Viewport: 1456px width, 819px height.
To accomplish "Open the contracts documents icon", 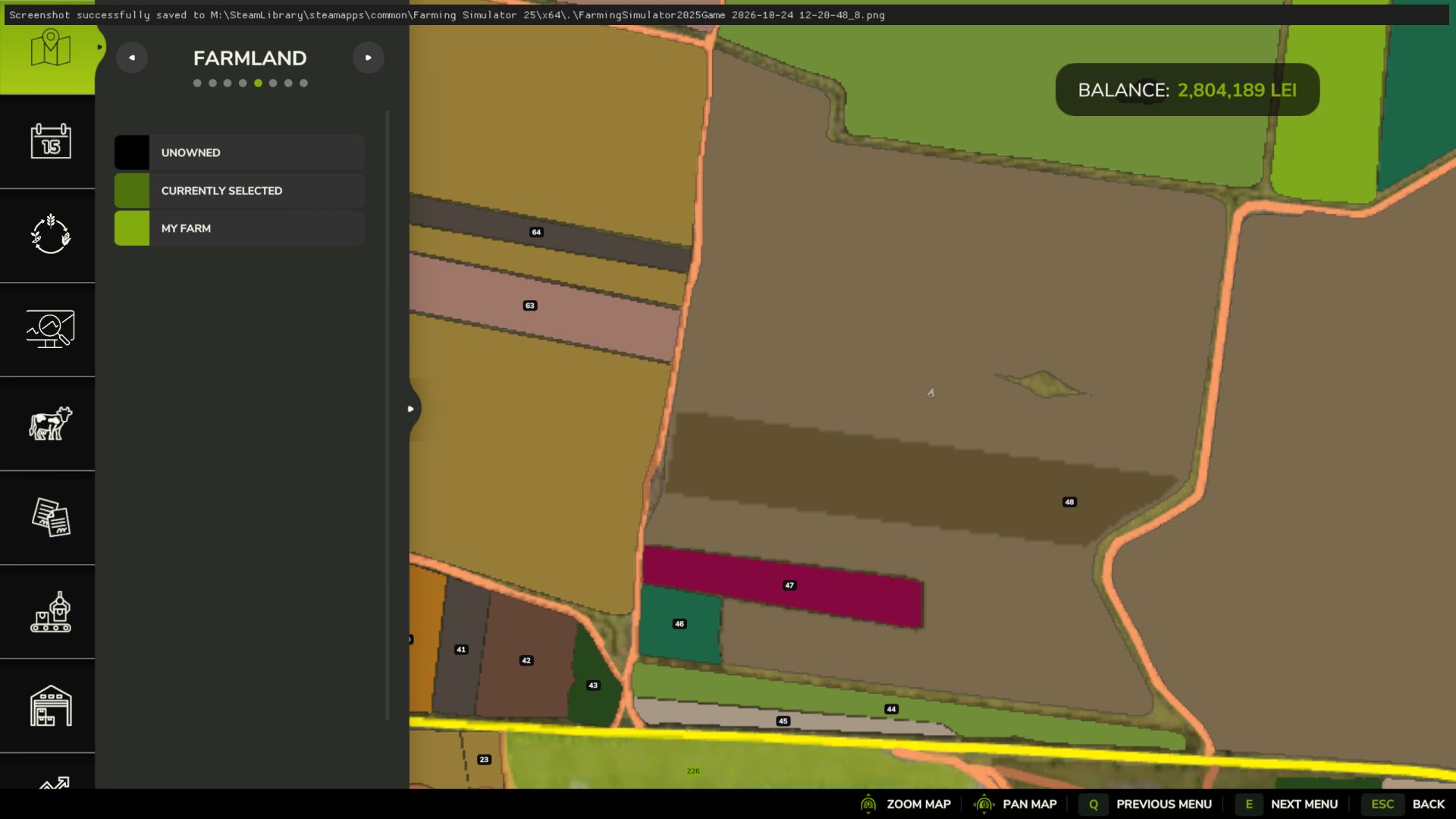I will (x=51, y=517).
